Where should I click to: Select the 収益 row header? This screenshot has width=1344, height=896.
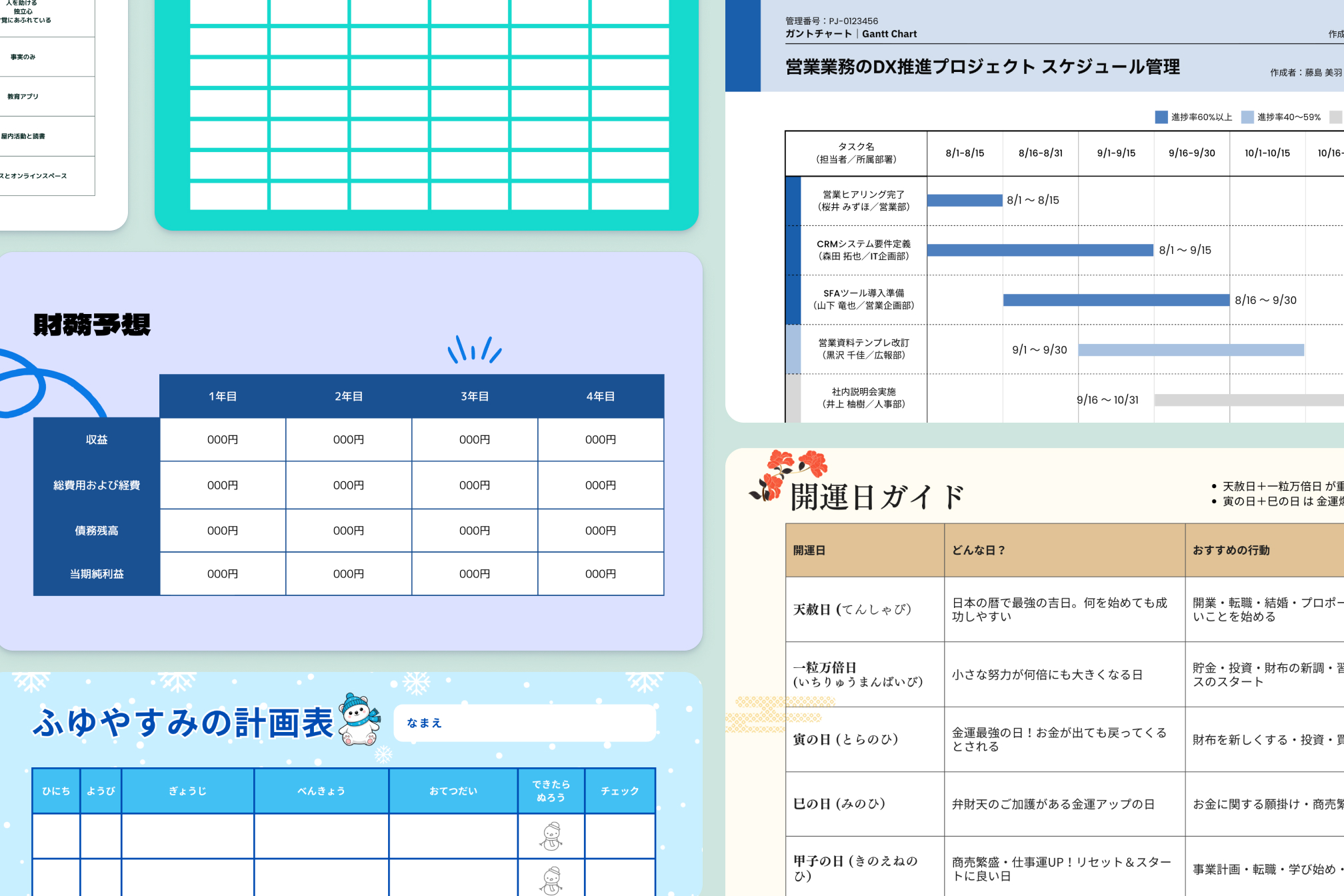coord(97,440)
